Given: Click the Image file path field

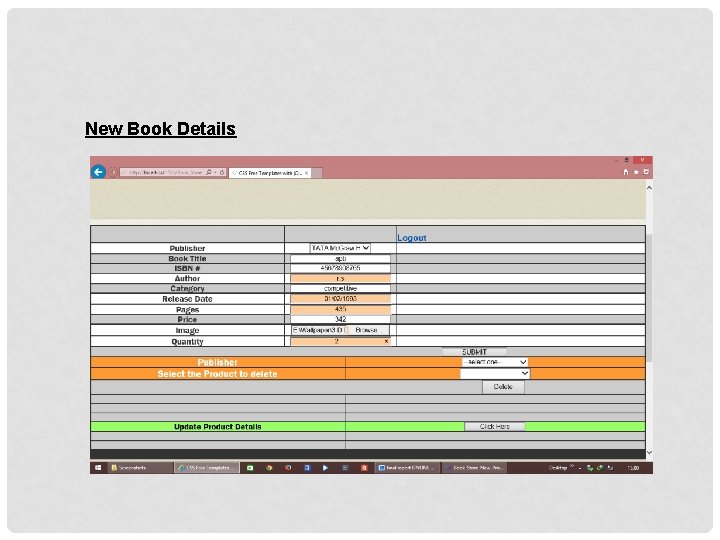Looking at the screenshot, I should pyautogui.click(x=318, y=330).
